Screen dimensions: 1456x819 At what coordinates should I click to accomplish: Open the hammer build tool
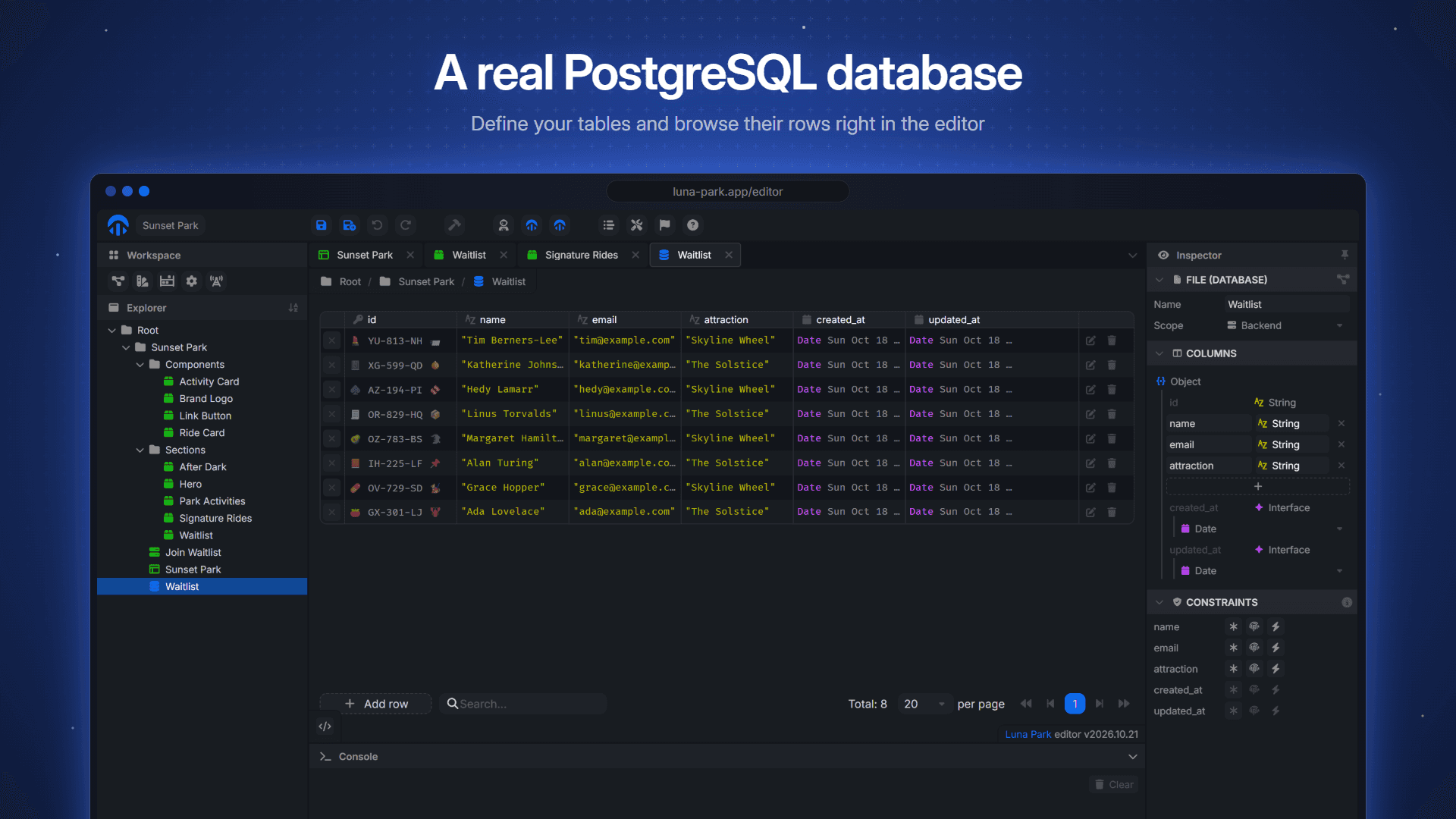coord(454,225)
